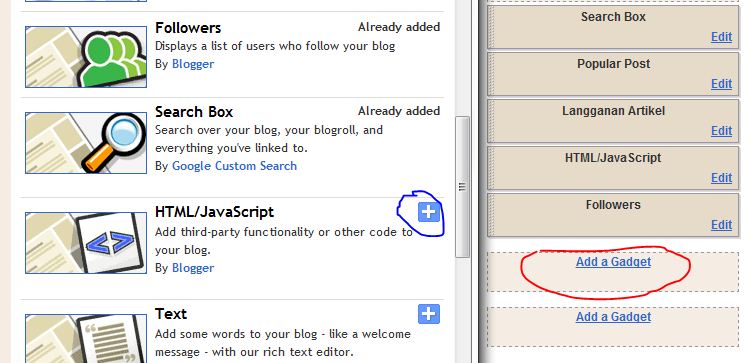The width and height of the screenshot is (751, 363).
Task: Edit the HTML/JavaScript widget in layout
Action: tap(721, 178)
